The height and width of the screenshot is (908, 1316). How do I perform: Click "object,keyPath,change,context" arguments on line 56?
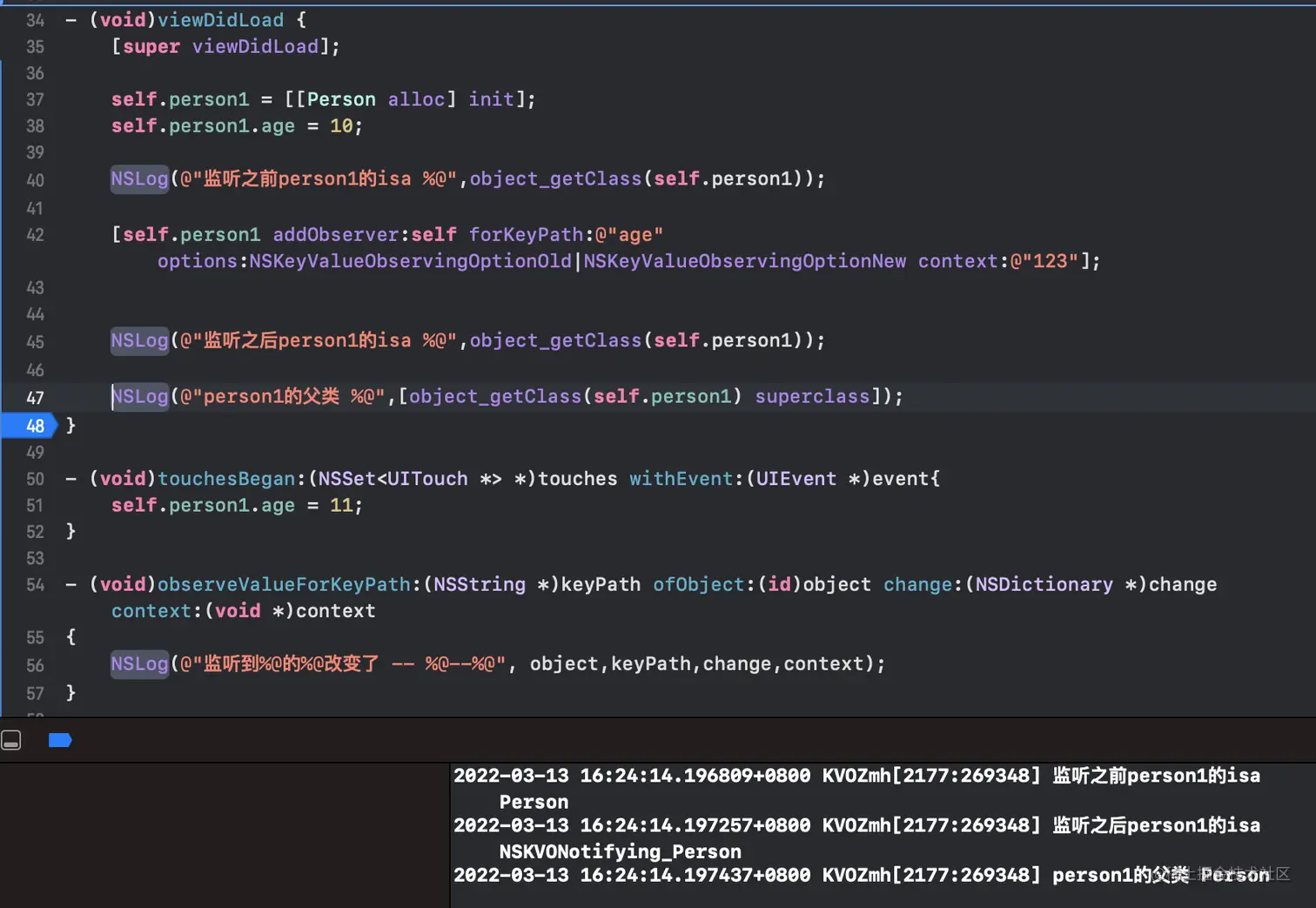[x=696, y=663]
